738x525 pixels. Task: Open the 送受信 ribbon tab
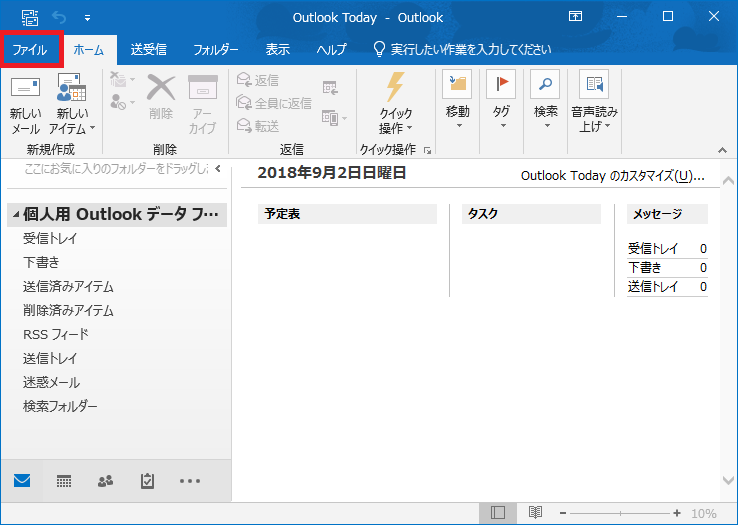point(149,49)
